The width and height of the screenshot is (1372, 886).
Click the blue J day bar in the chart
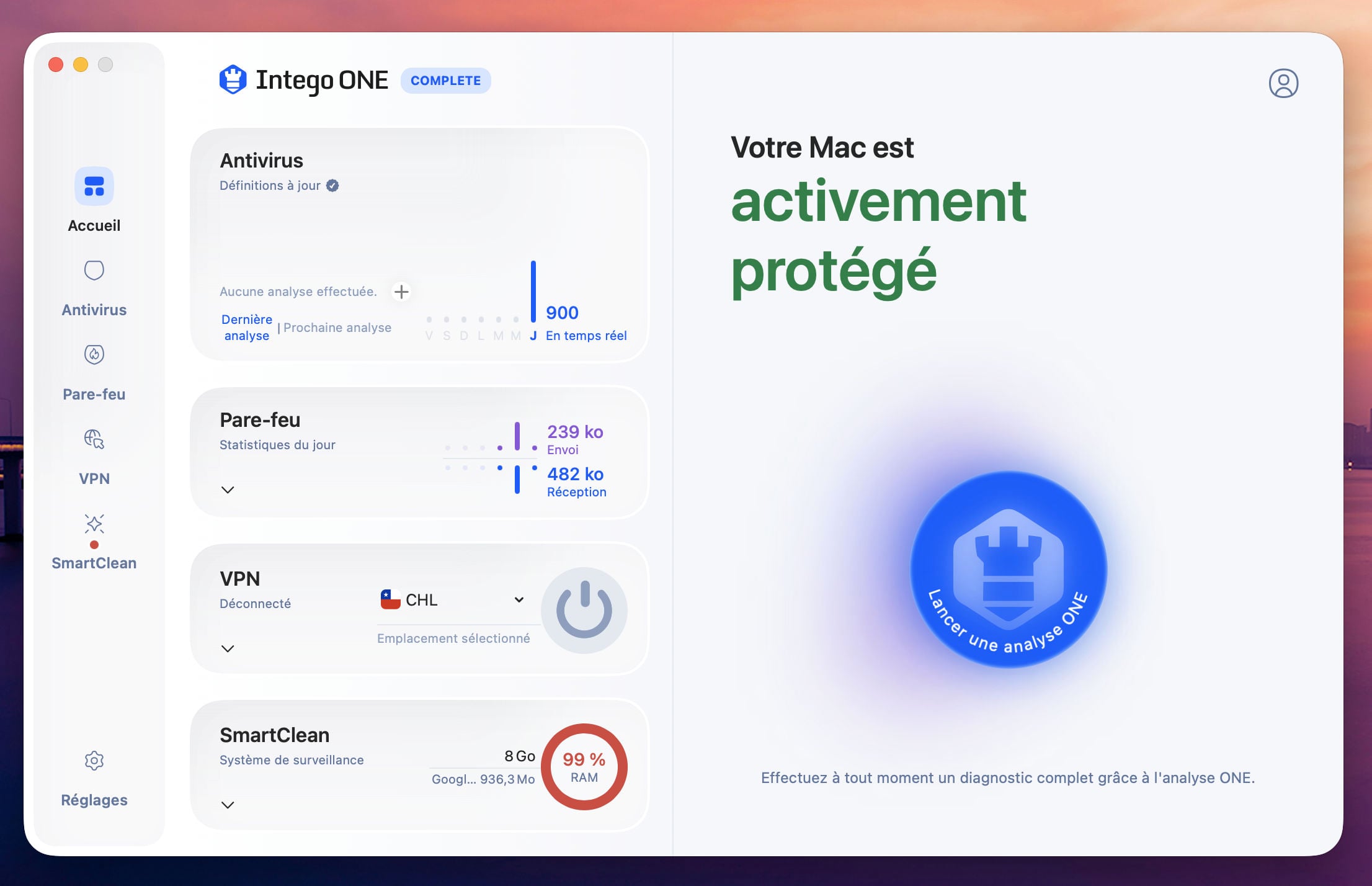[533, 292]
